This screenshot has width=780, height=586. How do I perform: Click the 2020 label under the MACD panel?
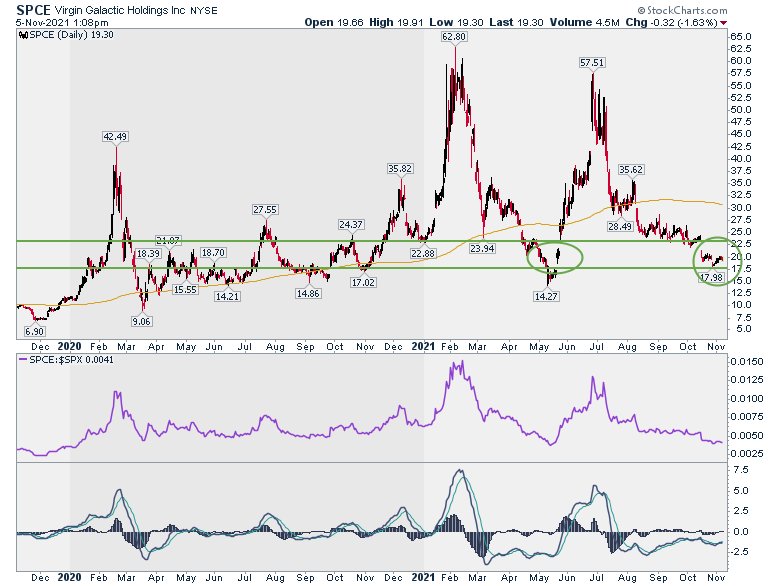(x=69, y=578)
